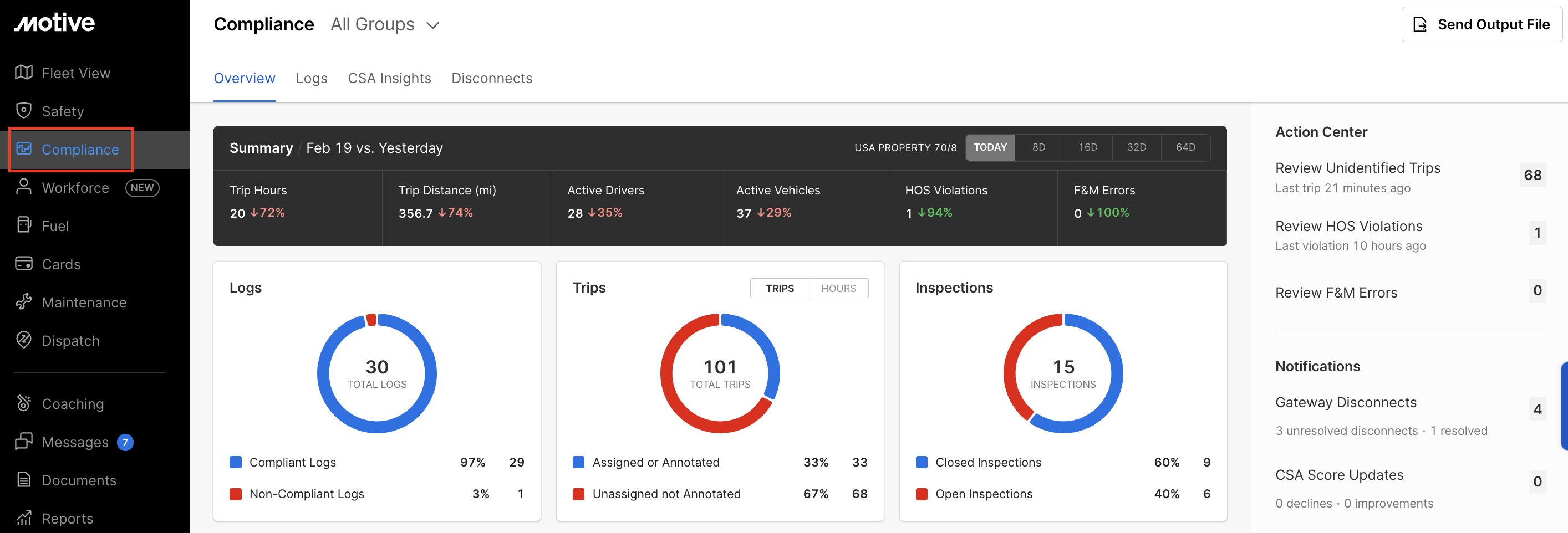1568x533 pixels.
Task: Click the Documents page icon
Action: (x=24, y=479)
